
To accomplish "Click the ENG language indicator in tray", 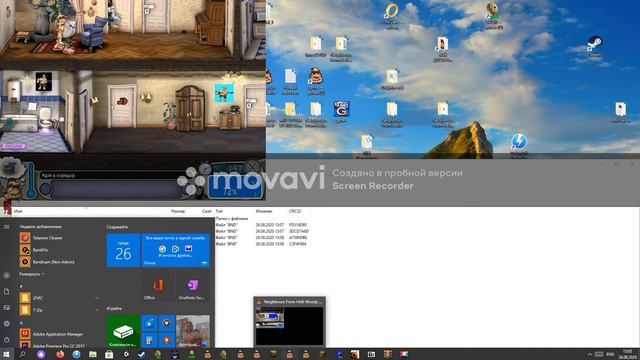I will click(610, 354).
